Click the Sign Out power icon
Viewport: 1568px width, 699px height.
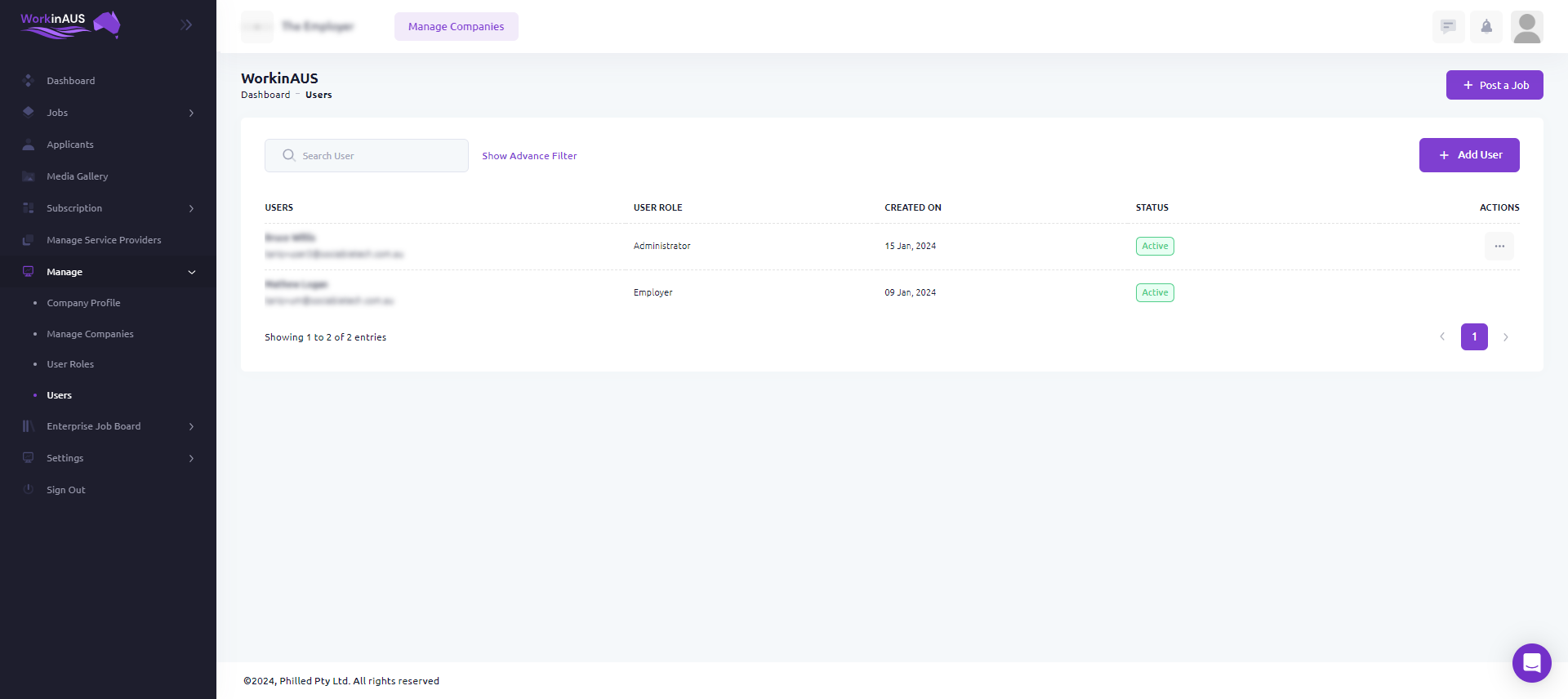click(29, 490)
